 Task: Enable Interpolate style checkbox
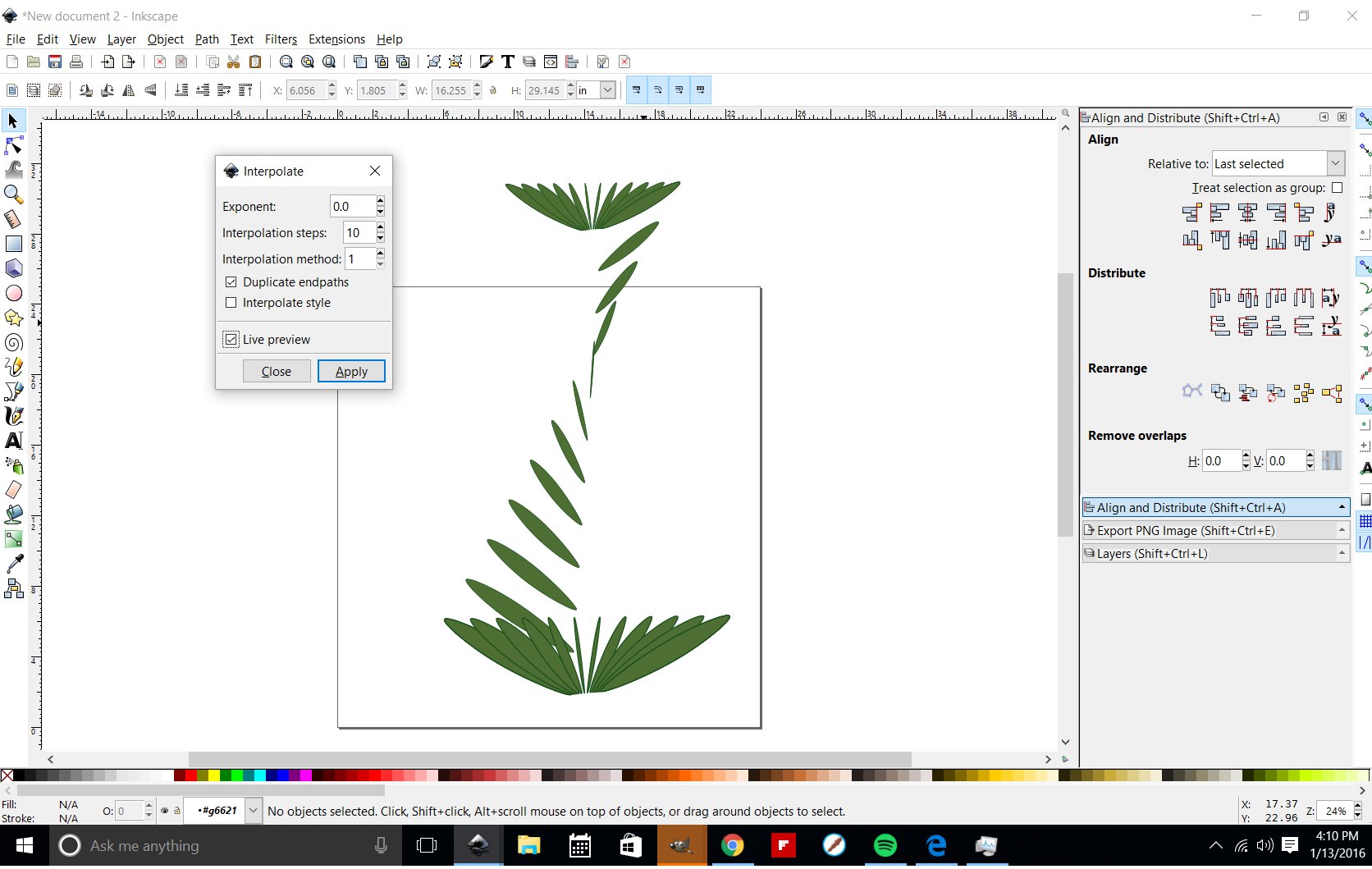pos(231,303)
